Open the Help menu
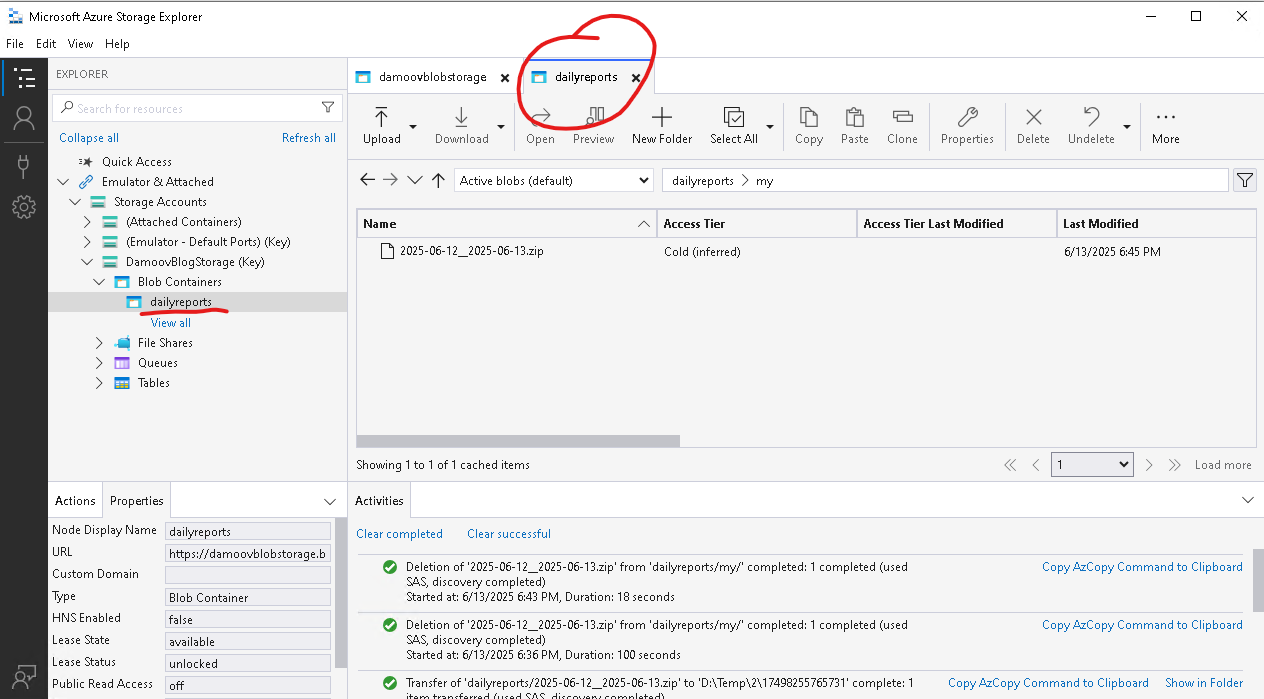Viewport: 1264px width, 699px height. (x=117, y=44)
